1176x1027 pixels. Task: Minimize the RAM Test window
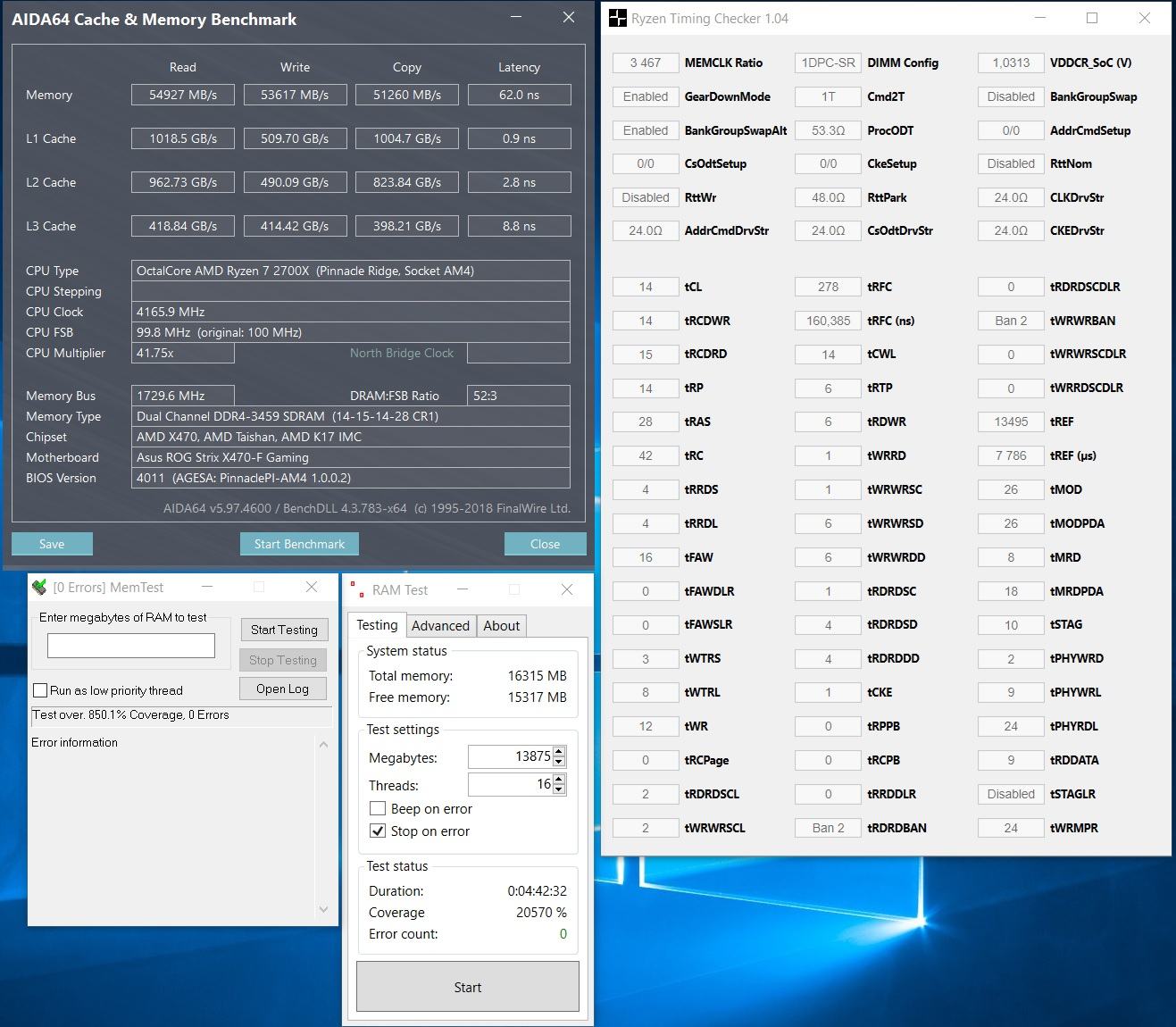(463, 589)
